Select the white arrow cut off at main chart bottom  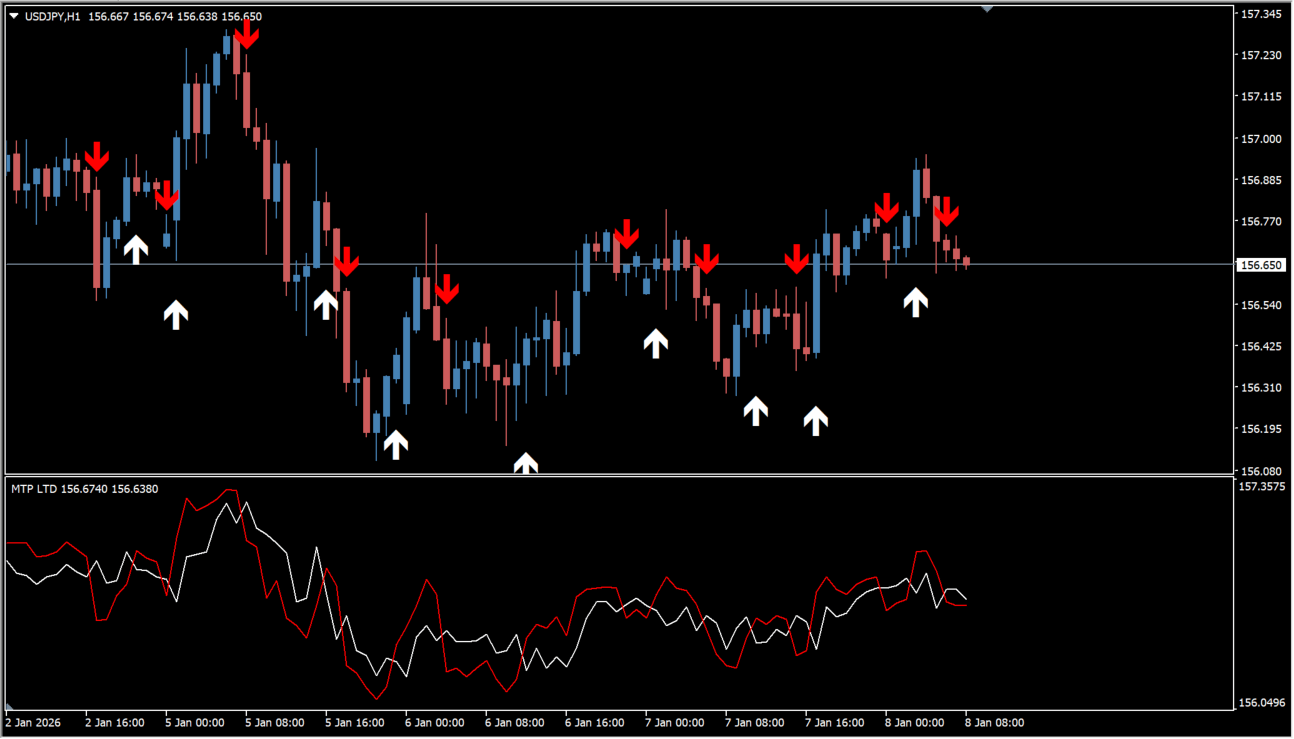(x=525, y=463)
